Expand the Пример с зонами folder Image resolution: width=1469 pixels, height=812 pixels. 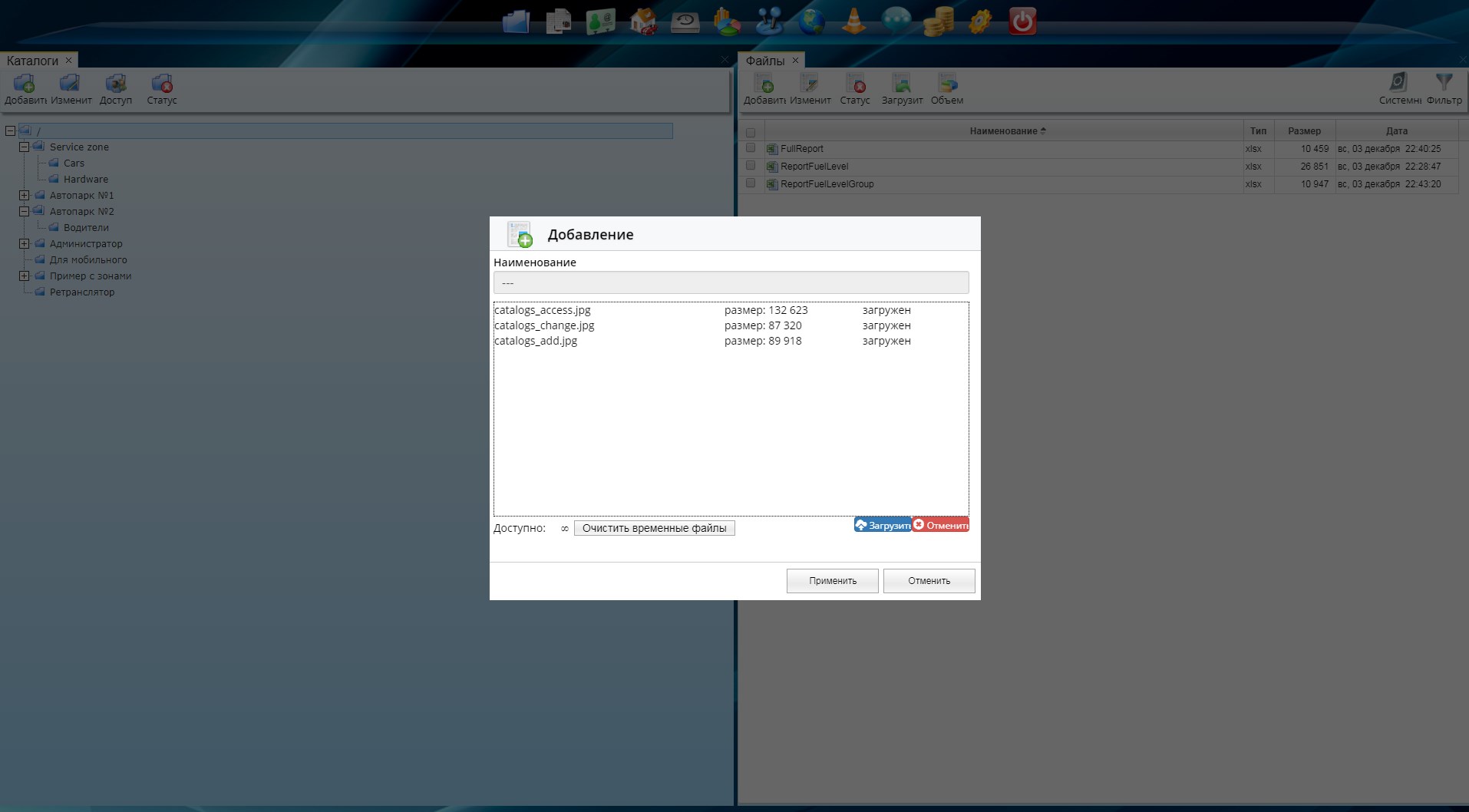click(x=25, y=276)
